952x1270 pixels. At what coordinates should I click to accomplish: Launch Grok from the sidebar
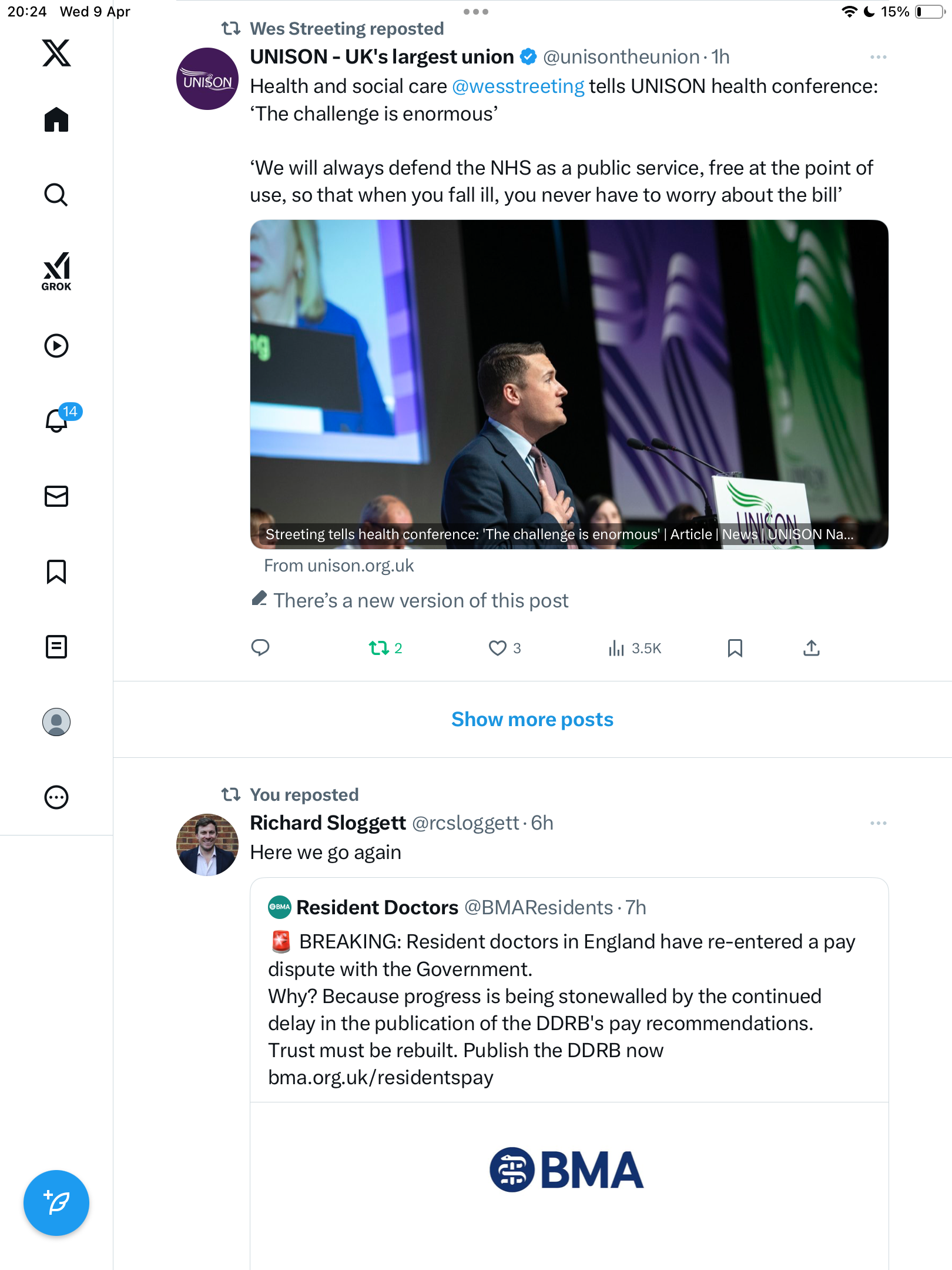pos(56,272)
